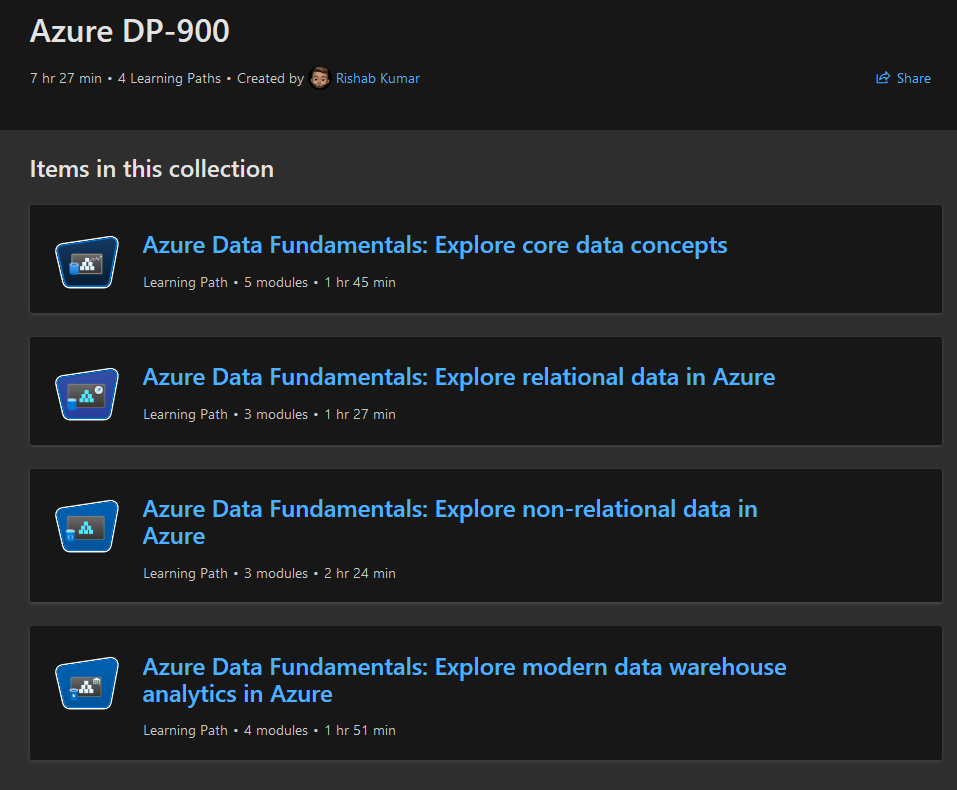Open Explore non-relational data in Azure path

tap(450, 523)
